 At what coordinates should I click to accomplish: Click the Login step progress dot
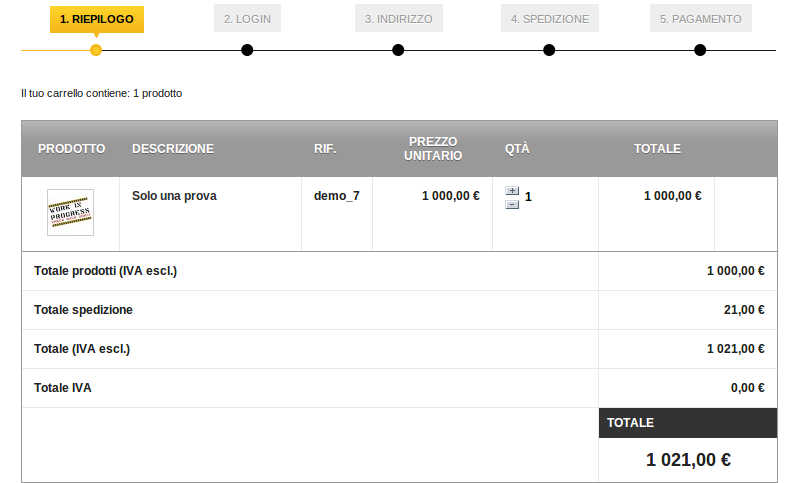click(247, 50)
